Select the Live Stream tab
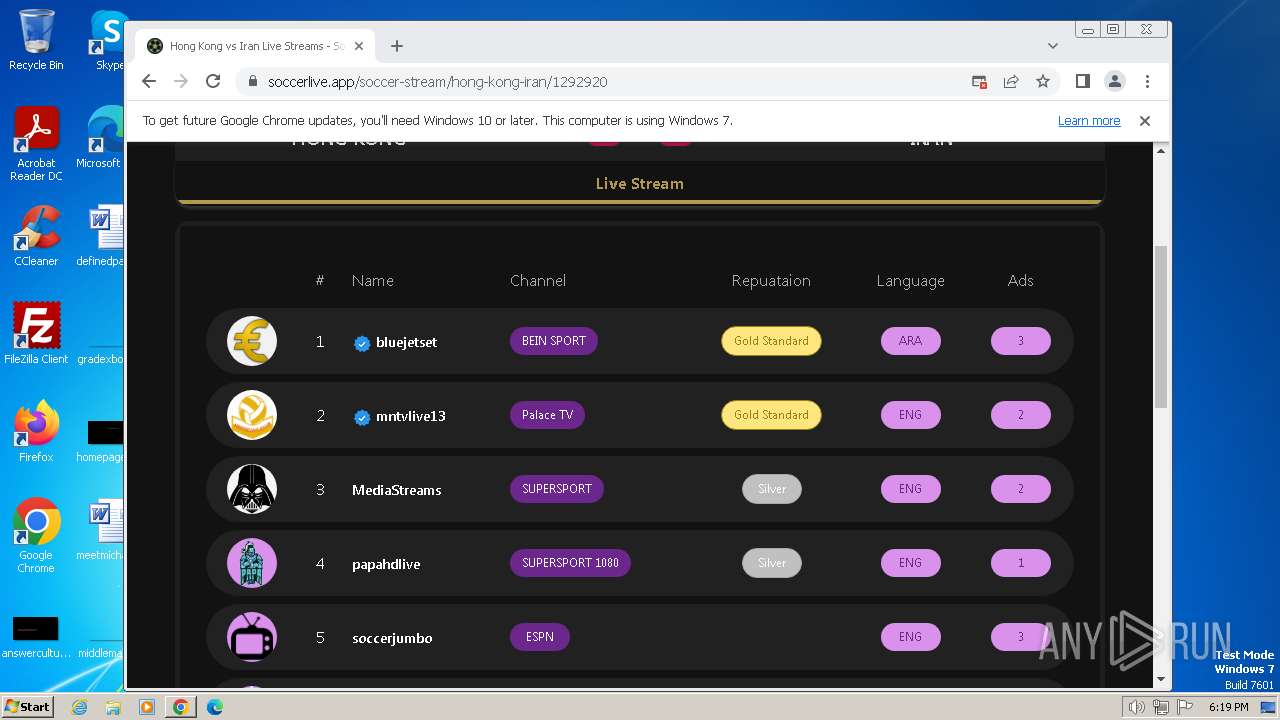Viewport: 1280px width, 720px height. (x=640, y=184)
